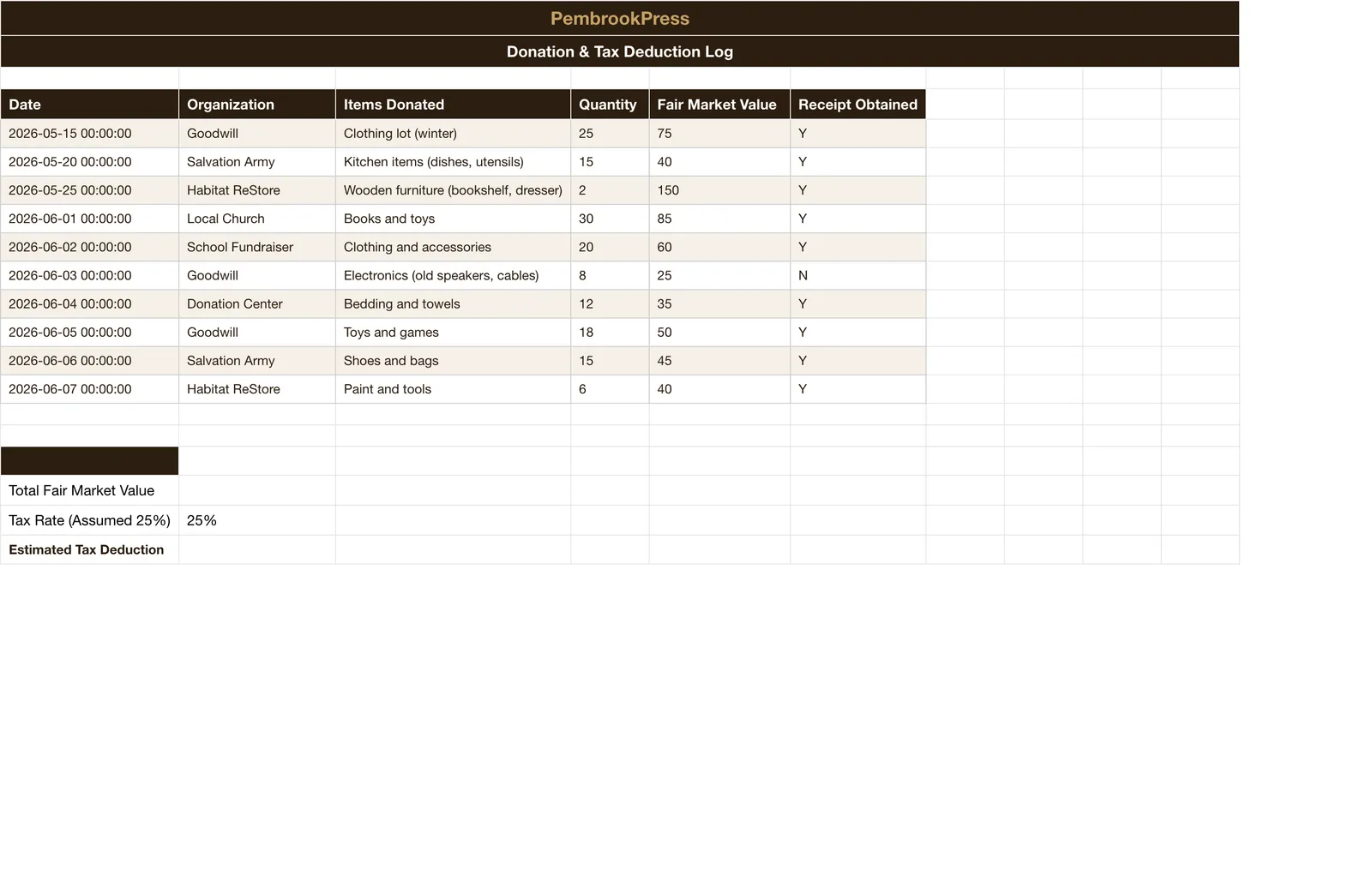Click the Items Donated column header

point(453,105)
